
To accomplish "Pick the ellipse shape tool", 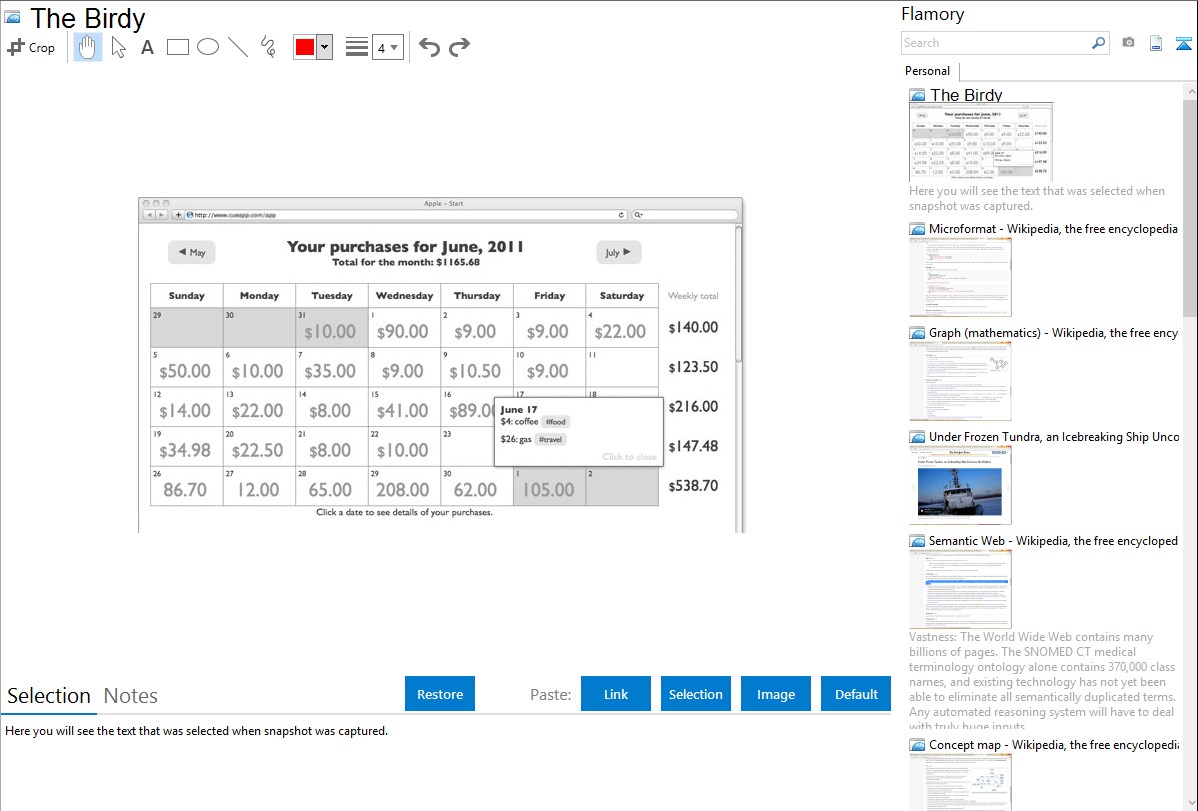I will pos(208,47).
